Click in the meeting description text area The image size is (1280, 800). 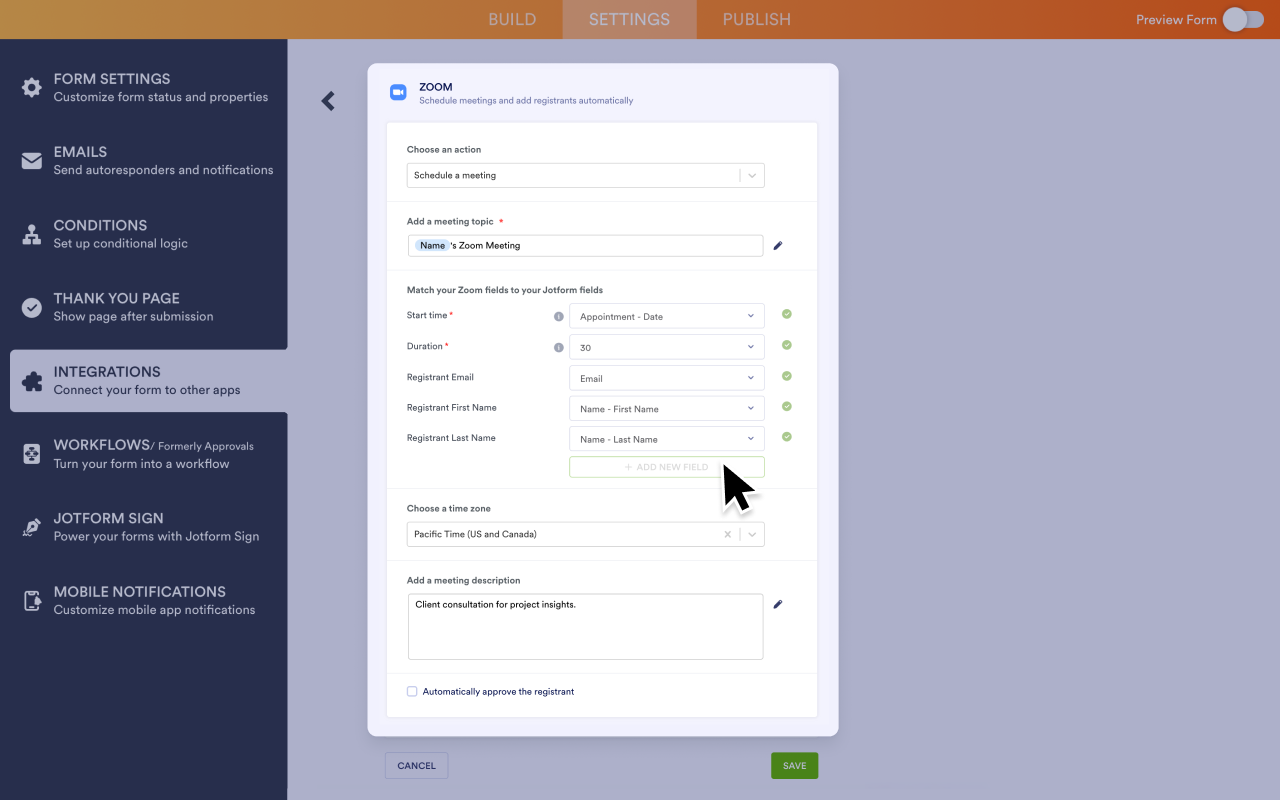585,630
